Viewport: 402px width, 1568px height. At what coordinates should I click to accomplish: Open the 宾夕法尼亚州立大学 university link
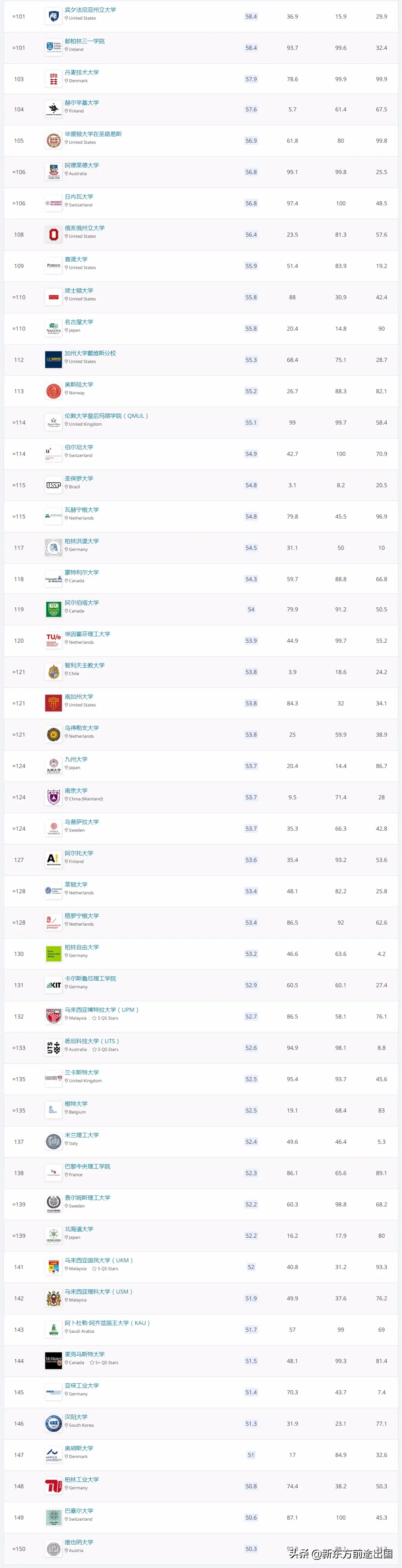click(90, 10)
